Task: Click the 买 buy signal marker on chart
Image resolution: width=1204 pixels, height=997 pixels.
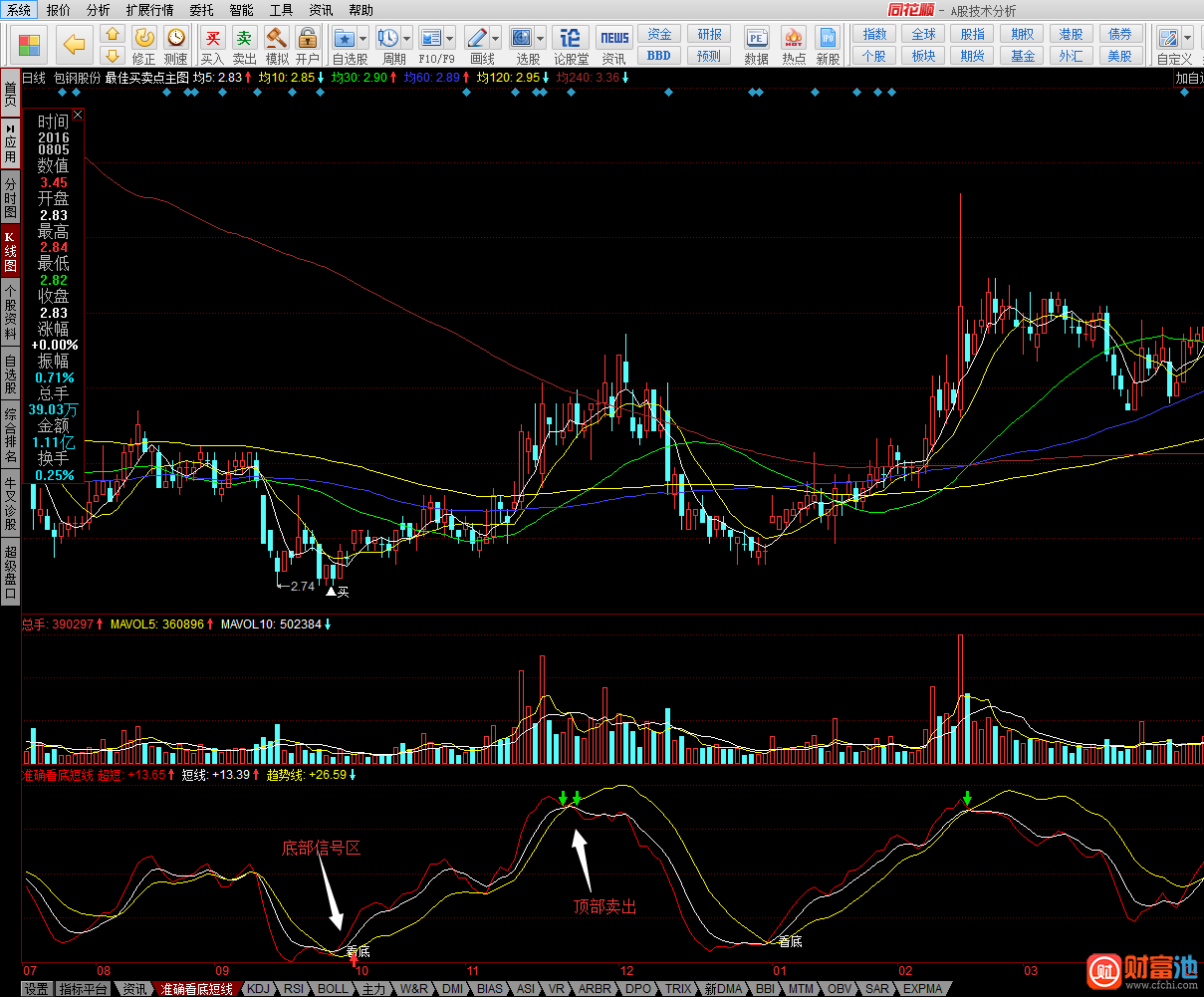Action: 339,592
